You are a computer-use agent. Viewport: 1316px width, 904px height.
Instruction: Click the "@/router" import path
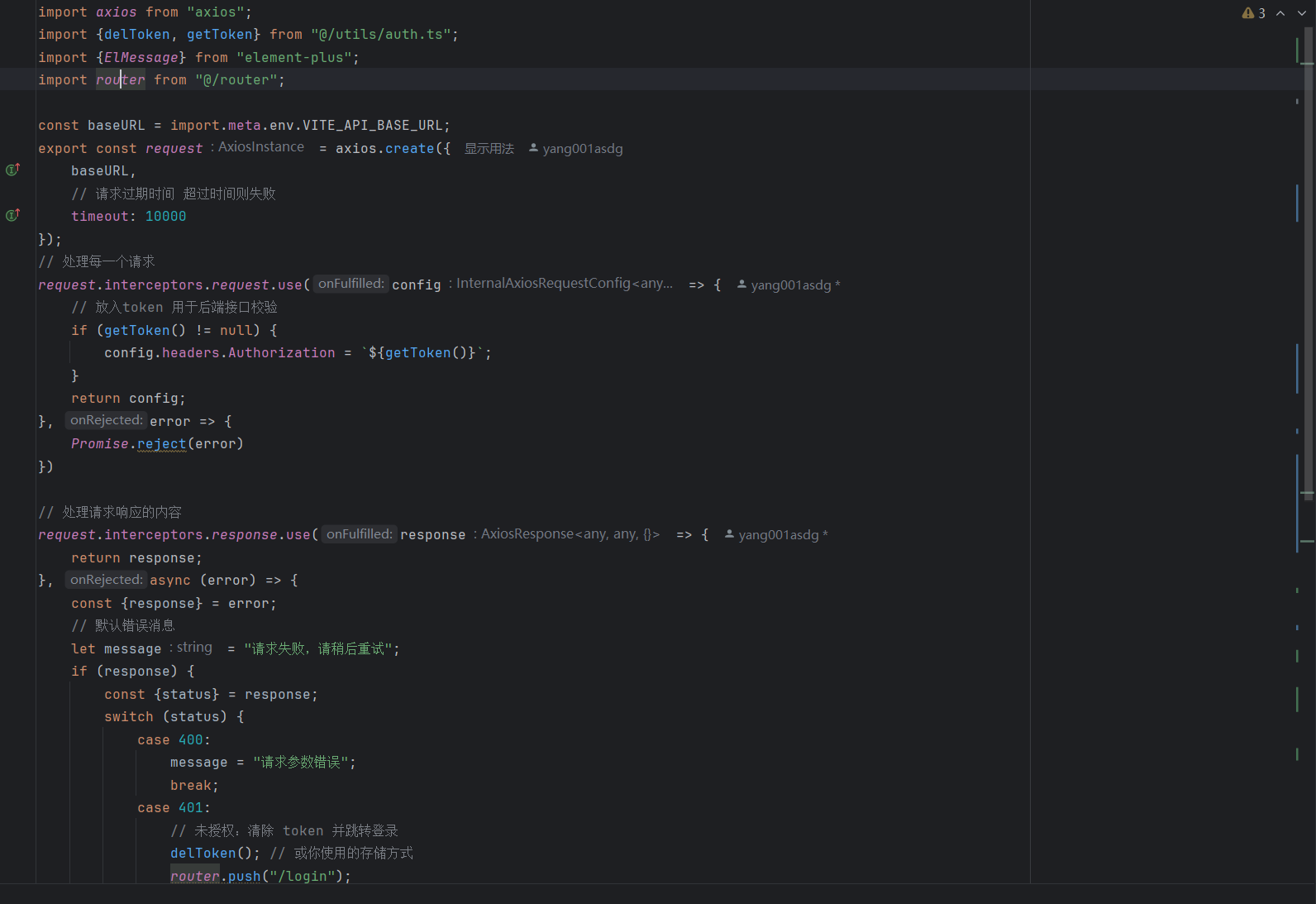click(236, 80)
